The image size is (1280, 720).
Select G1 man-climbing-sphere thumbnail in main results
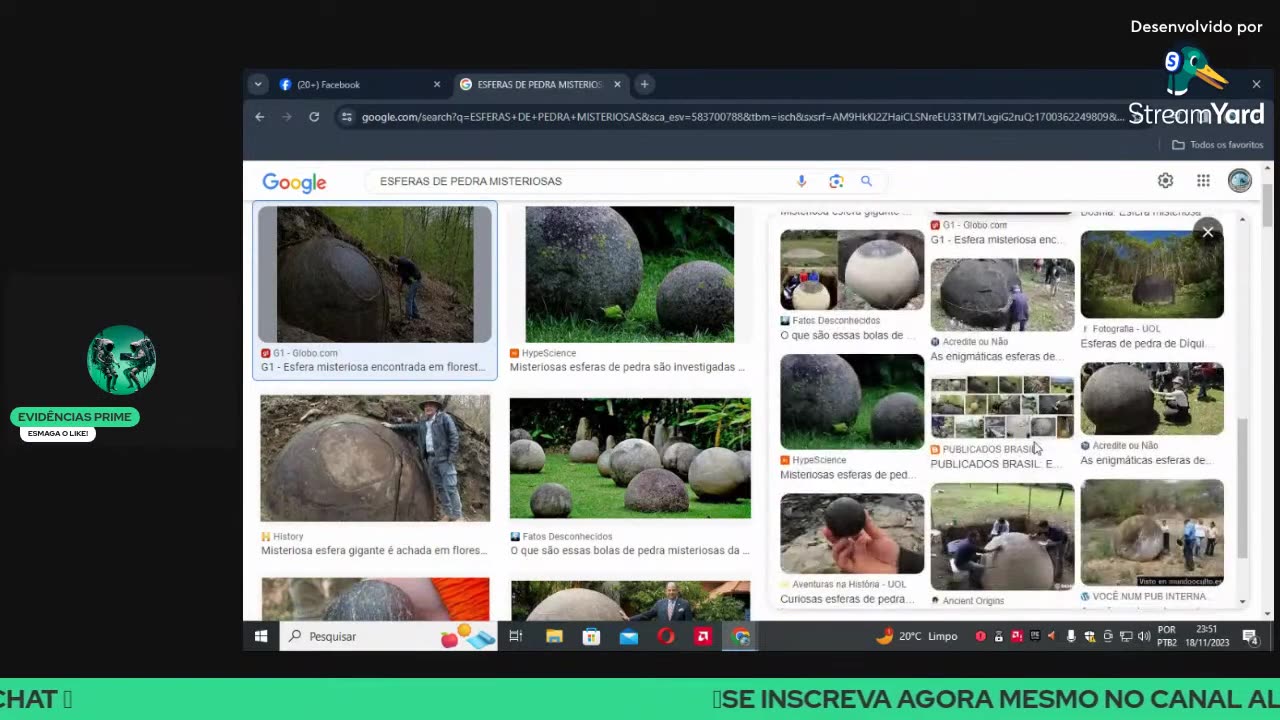[375, 275]
